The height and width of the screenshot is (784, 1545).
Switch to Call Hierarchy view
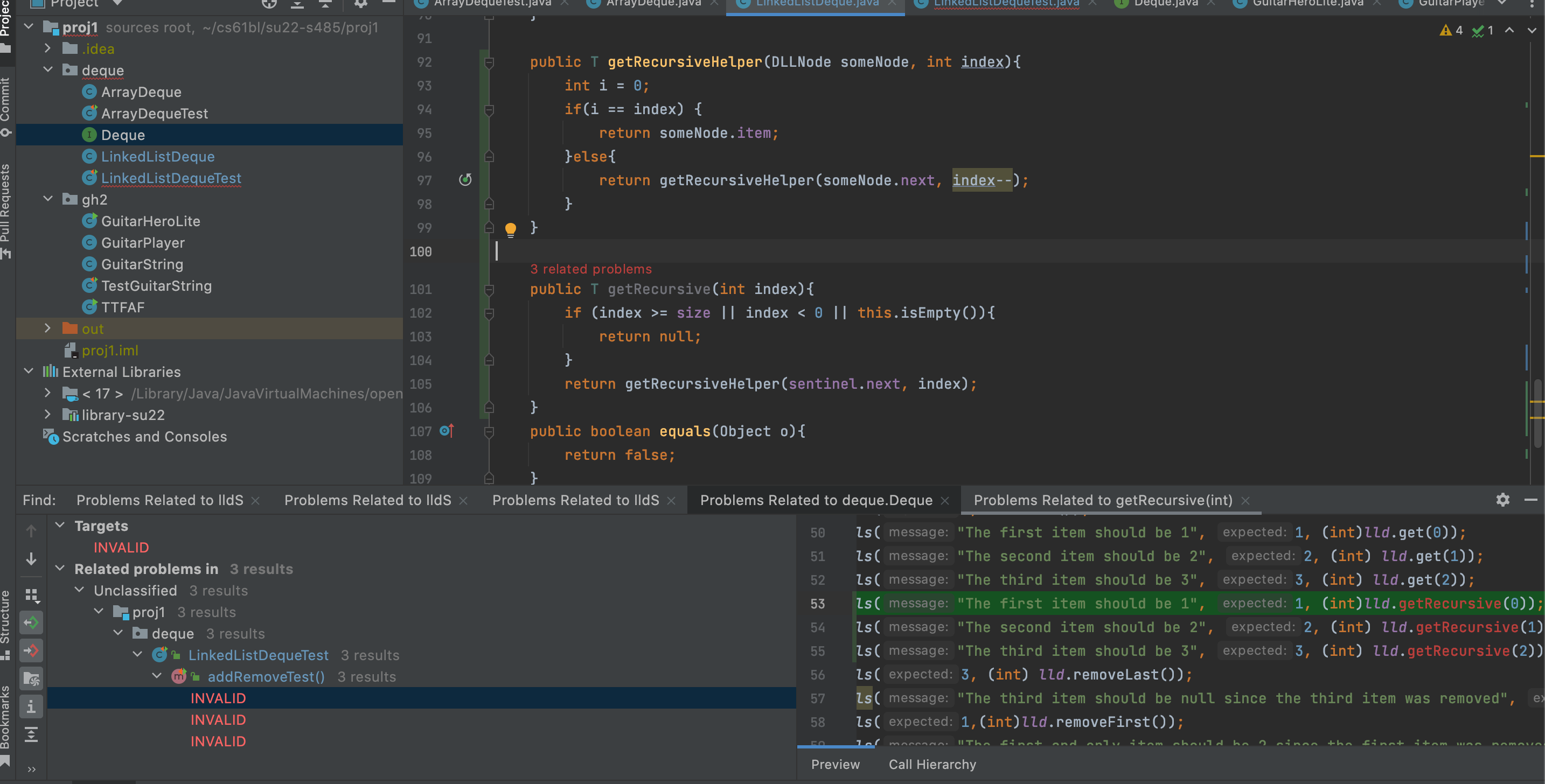(x=932, y=764)
